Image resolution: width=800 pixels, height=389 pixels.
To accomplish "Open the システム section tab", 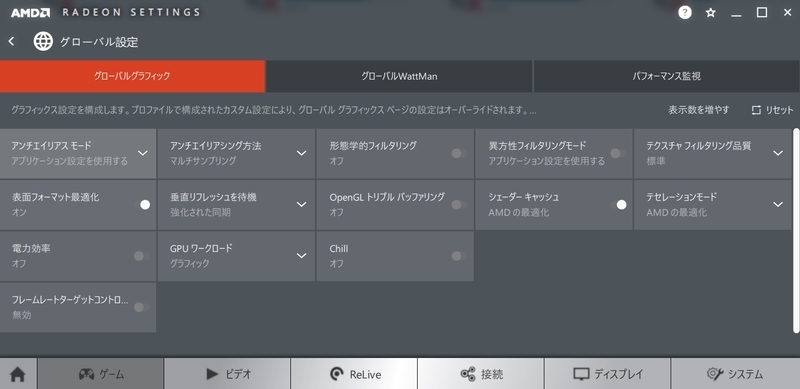I will tap(735, 374).
